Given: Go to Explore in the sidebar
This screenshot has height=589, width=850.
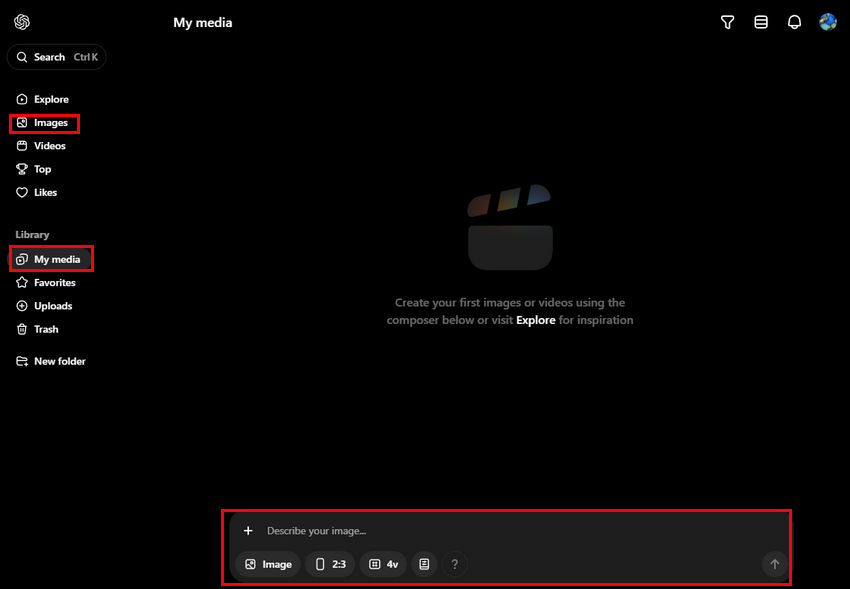Looking at the screenshot, I should coord(43,99).
